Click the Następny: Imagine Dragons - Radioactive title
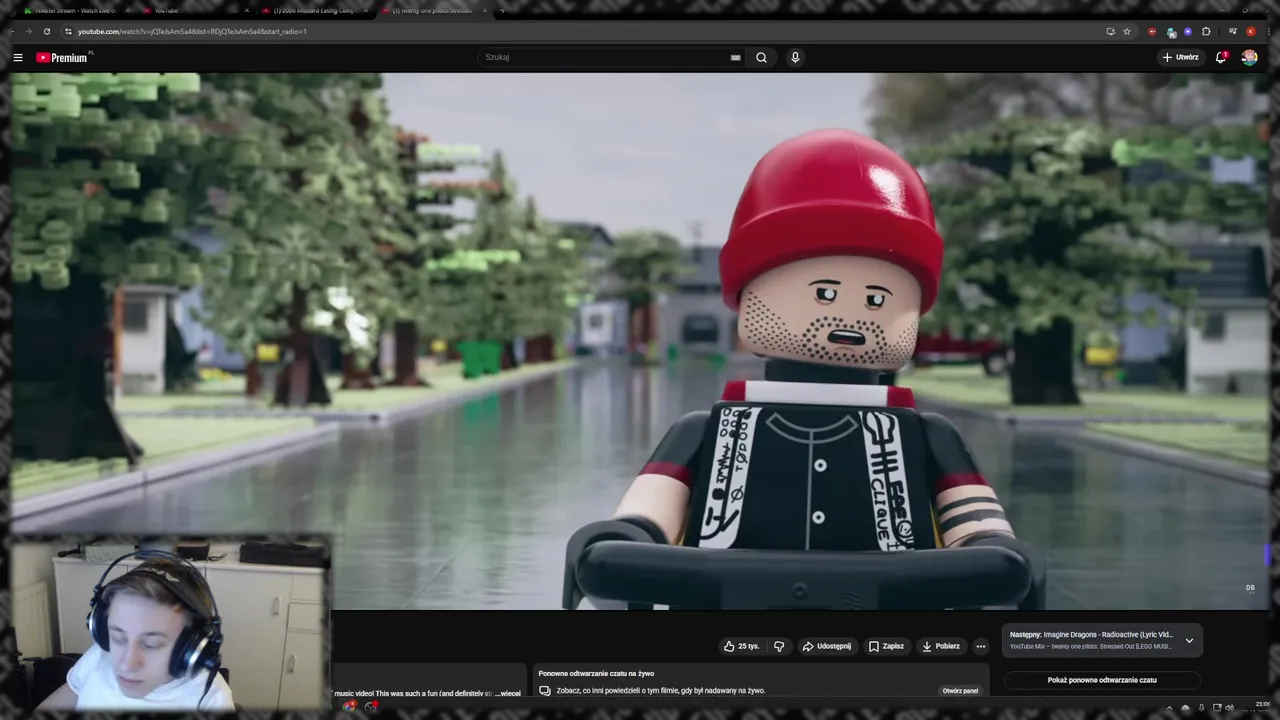This screenshot has width=1280, height=720. (x=1091, y=634)
